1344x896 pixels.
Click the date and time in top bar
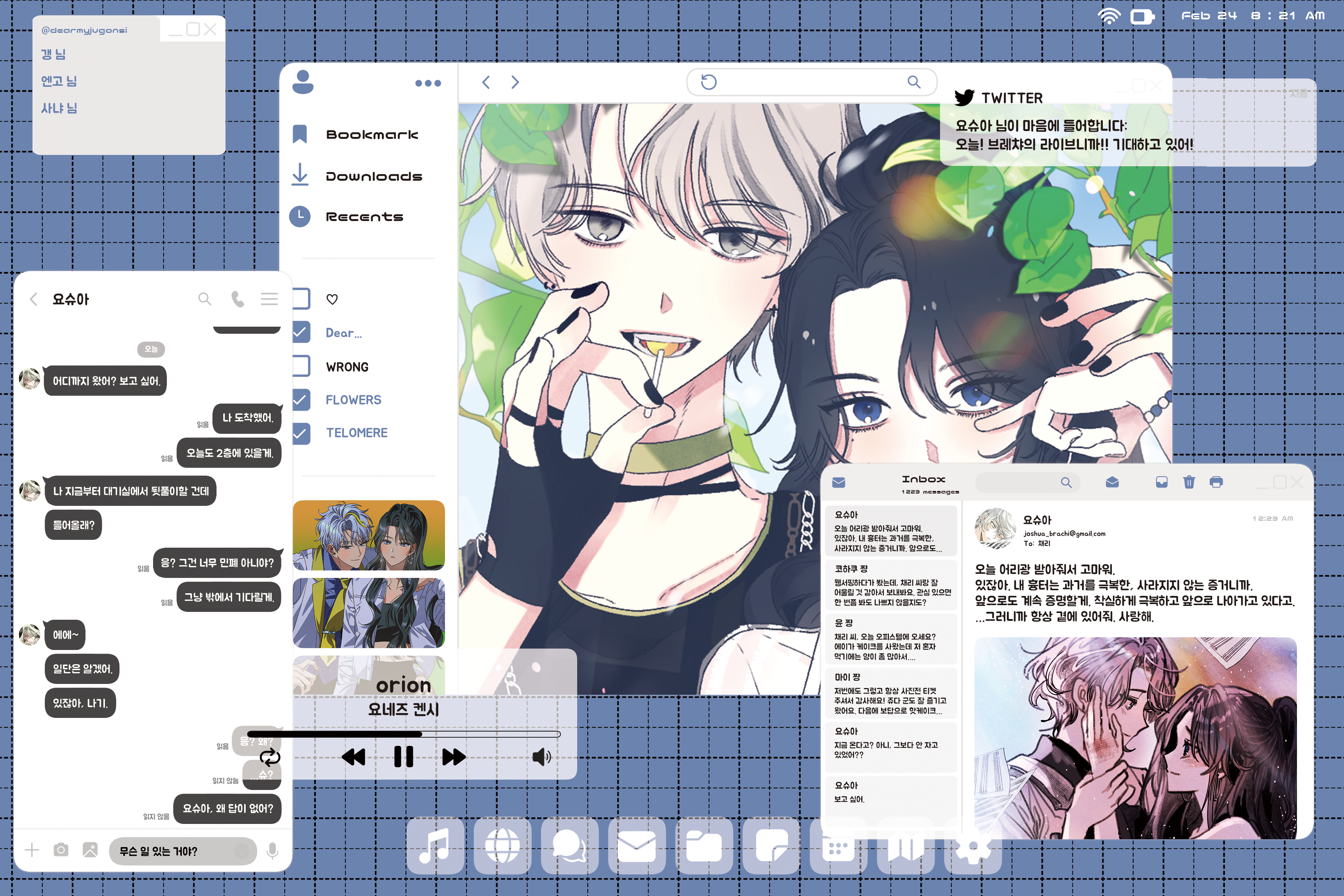click(x=1253, y=16)
